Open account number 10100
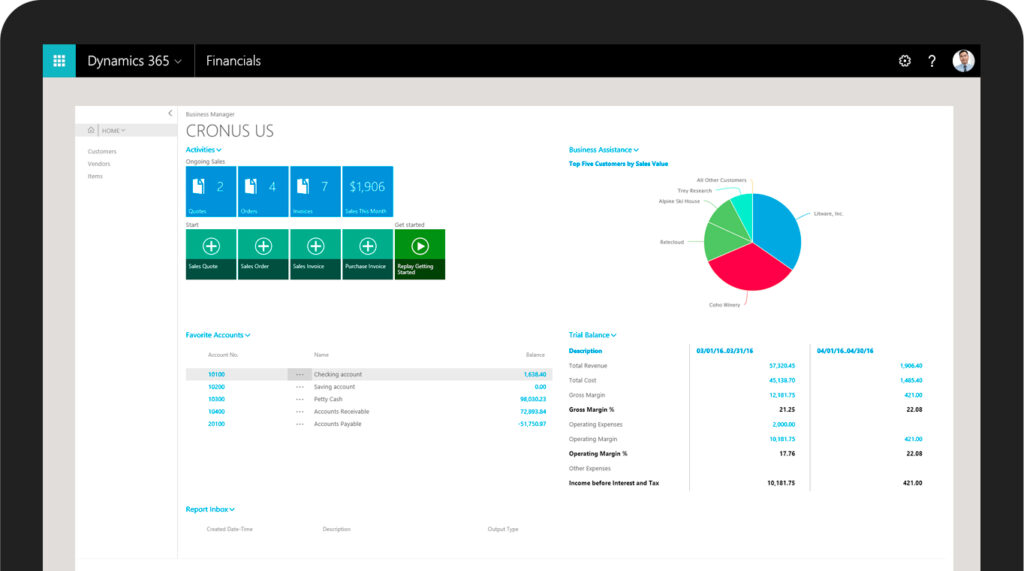Screen dimensions: 1024x571 tap(216, 374)
